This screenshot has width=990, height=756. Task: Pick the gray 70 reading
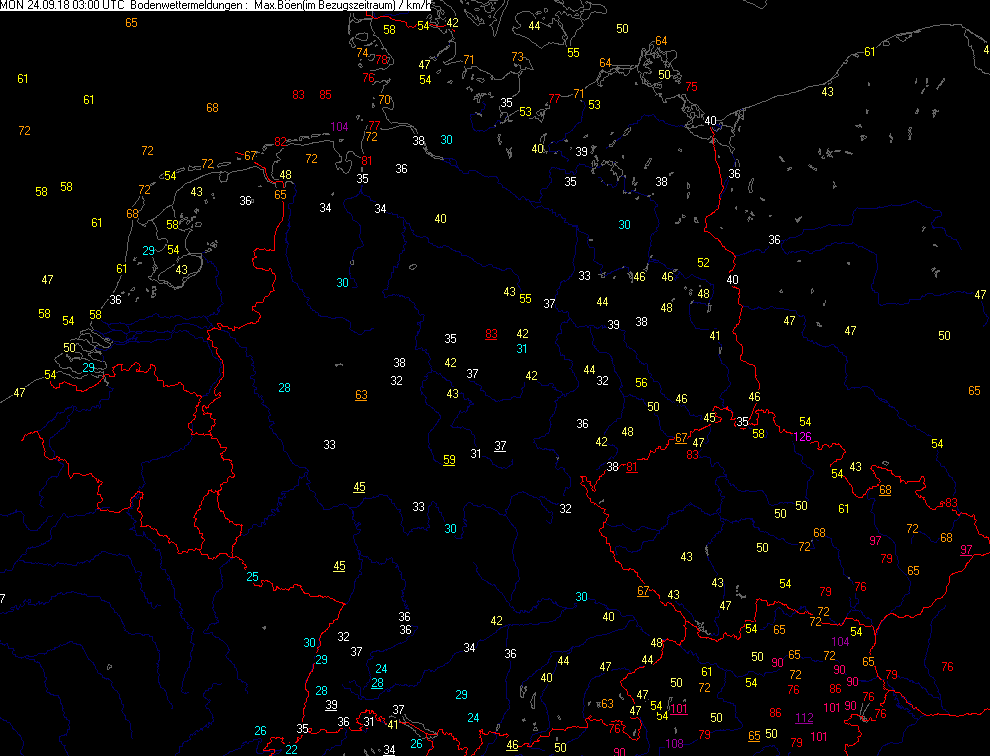pos(385,100)
